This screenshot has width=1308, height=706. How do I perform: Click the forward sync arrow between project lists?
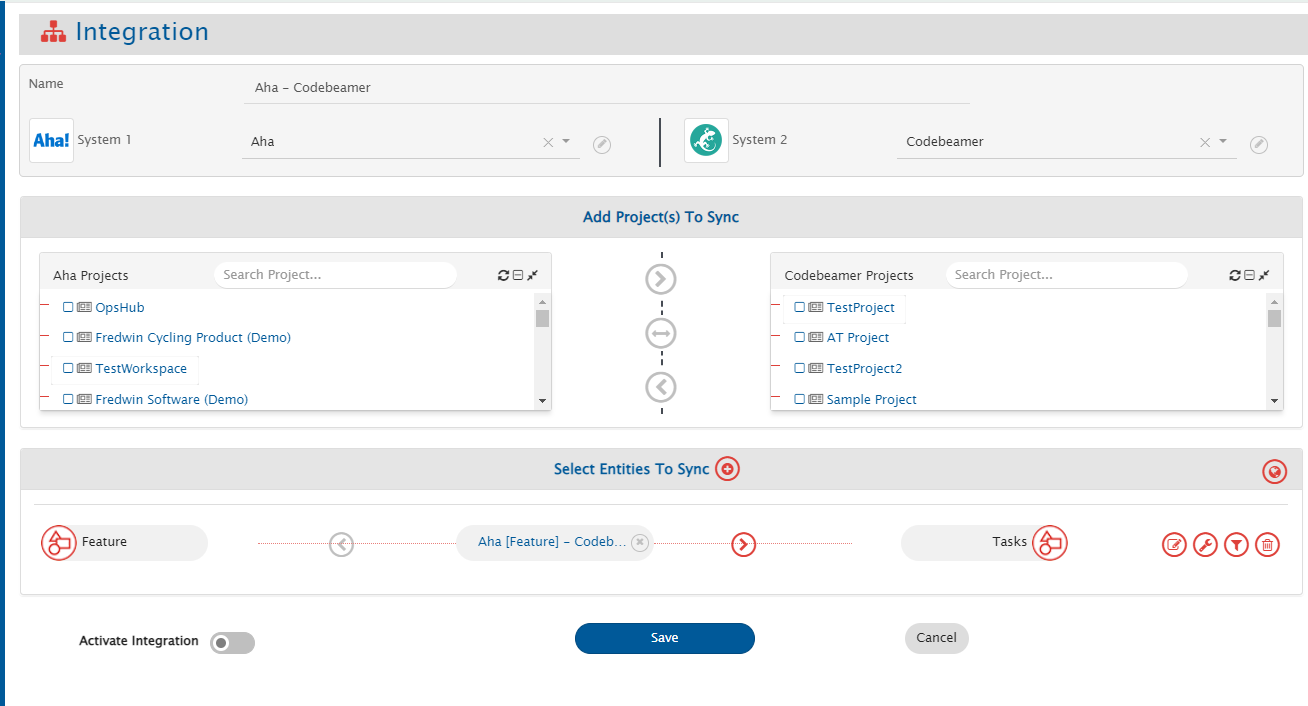(661, 280)
